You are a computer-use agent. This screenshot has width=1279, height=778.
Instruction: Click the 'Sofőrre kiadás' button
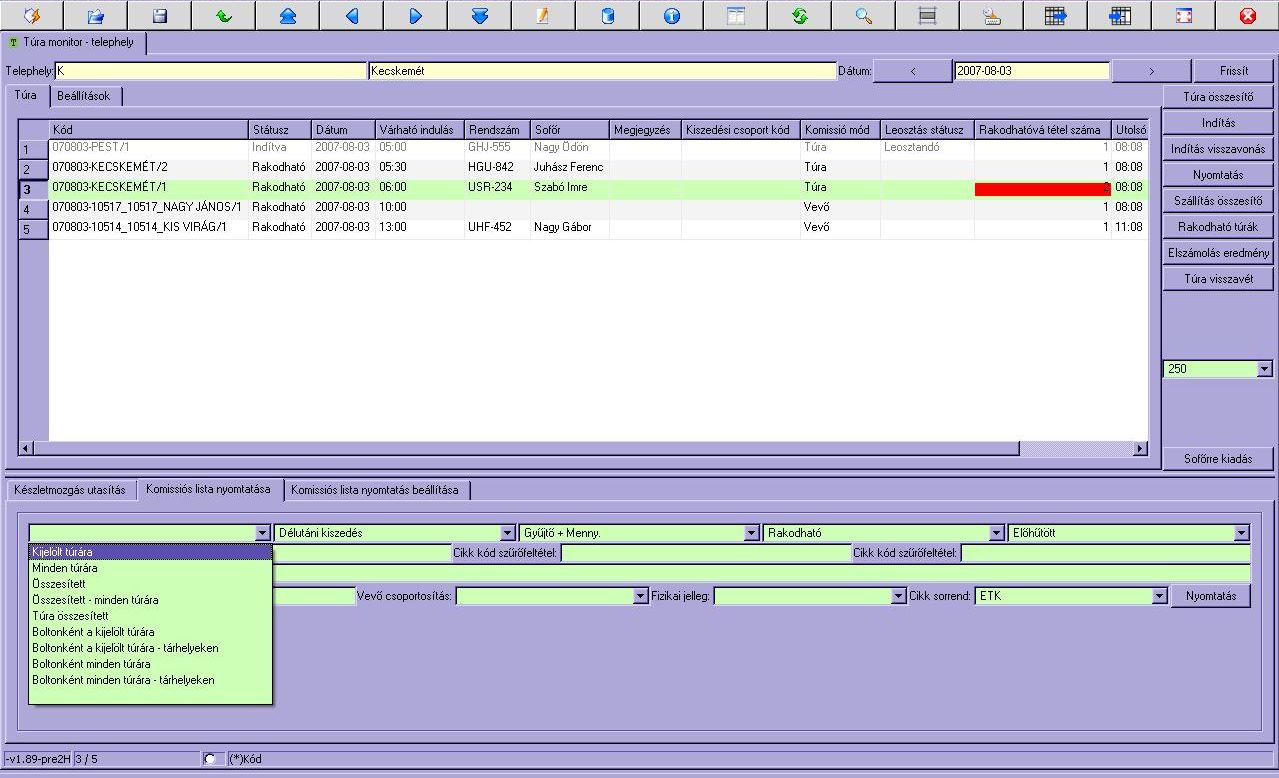pos(1217,459)
